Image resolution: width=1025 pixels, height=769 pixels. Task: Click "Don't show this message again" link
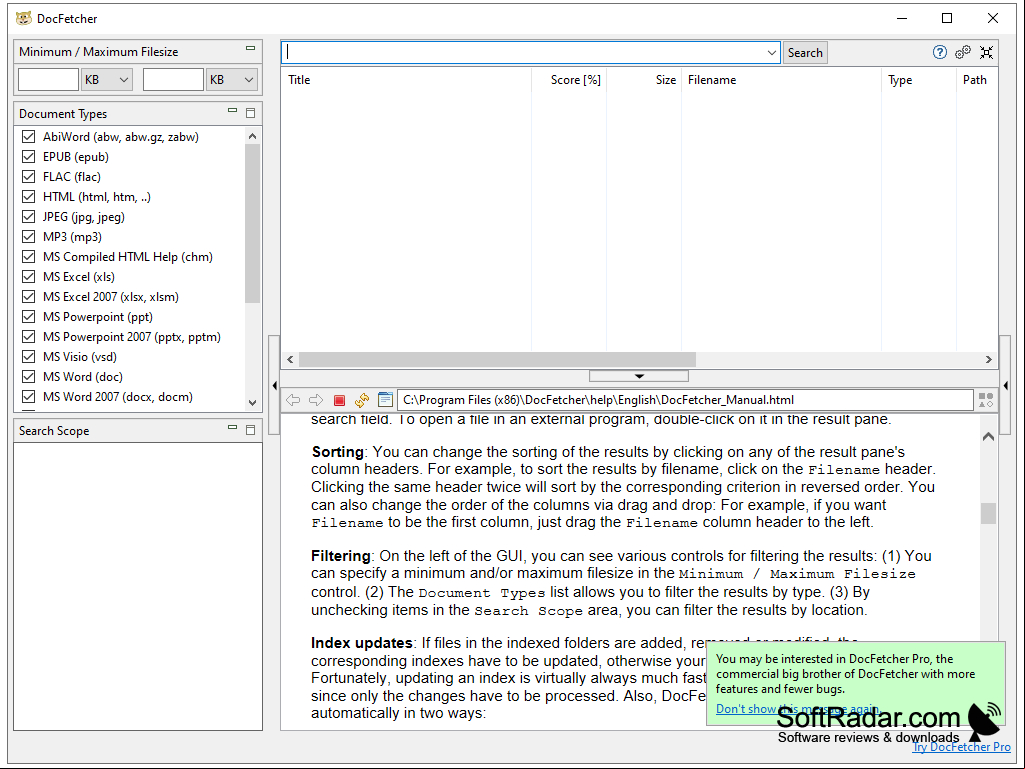click(798, 709)
